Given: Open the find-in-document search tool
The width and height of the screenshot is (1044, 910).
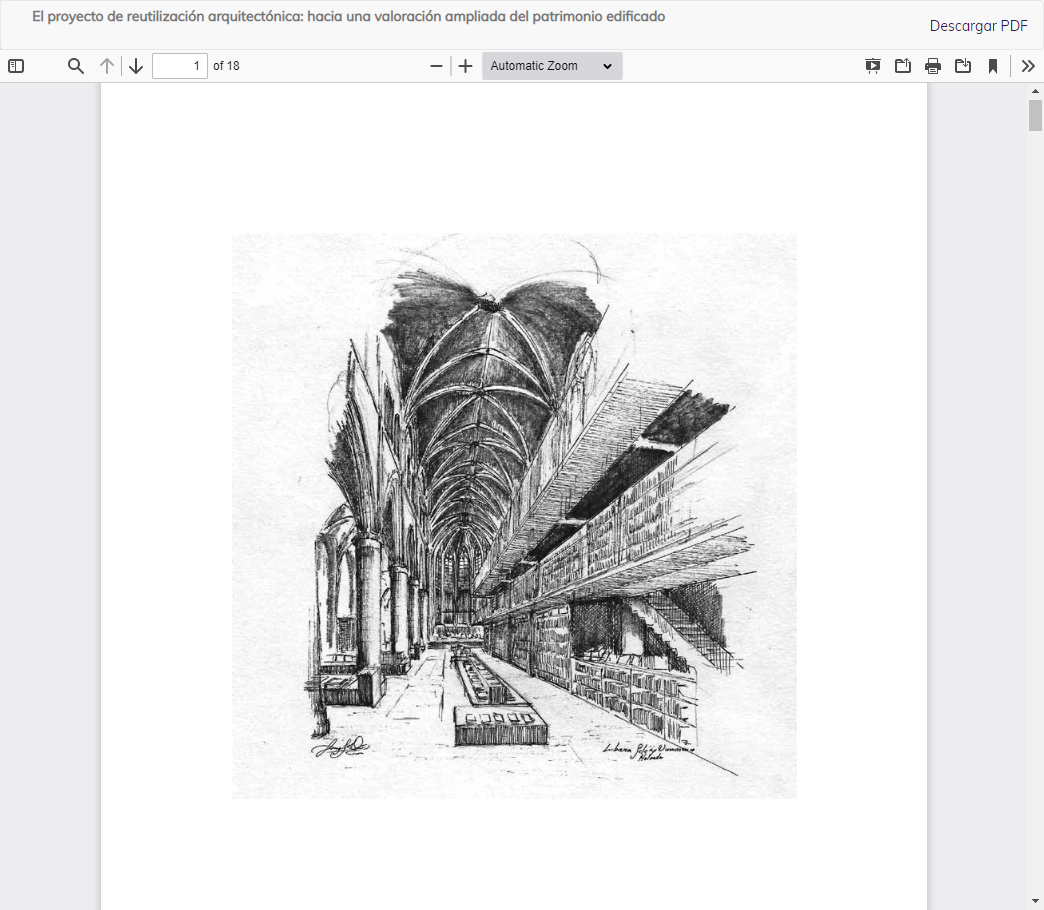Looking at the screenshot, I should pyautogui.click(x=76, y=66).
